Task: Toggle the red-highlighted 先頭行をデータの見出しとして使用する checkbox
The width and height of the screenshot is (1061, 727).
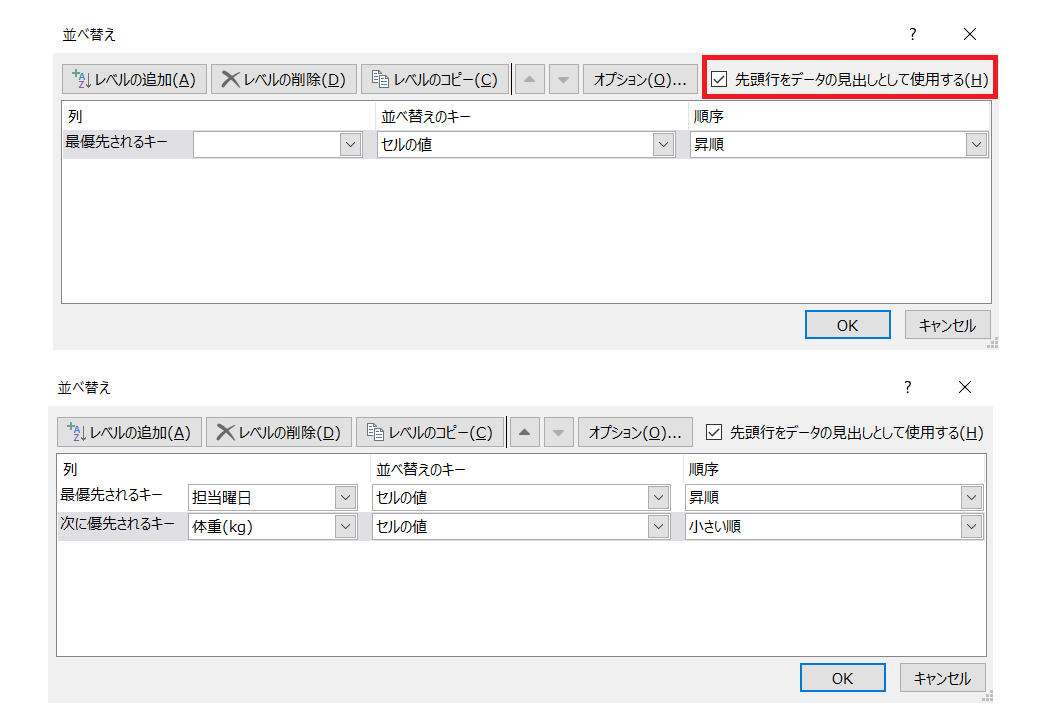Action: pos(719,80)
